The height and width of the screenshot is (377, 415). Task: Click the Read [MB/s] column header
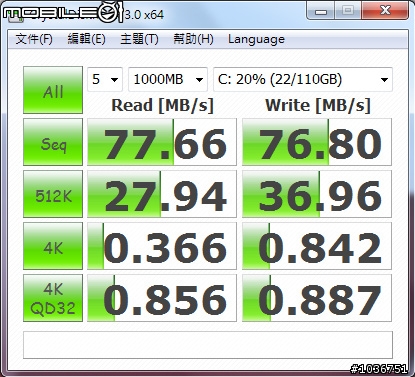pyautogui.click(x=162, y=106)
